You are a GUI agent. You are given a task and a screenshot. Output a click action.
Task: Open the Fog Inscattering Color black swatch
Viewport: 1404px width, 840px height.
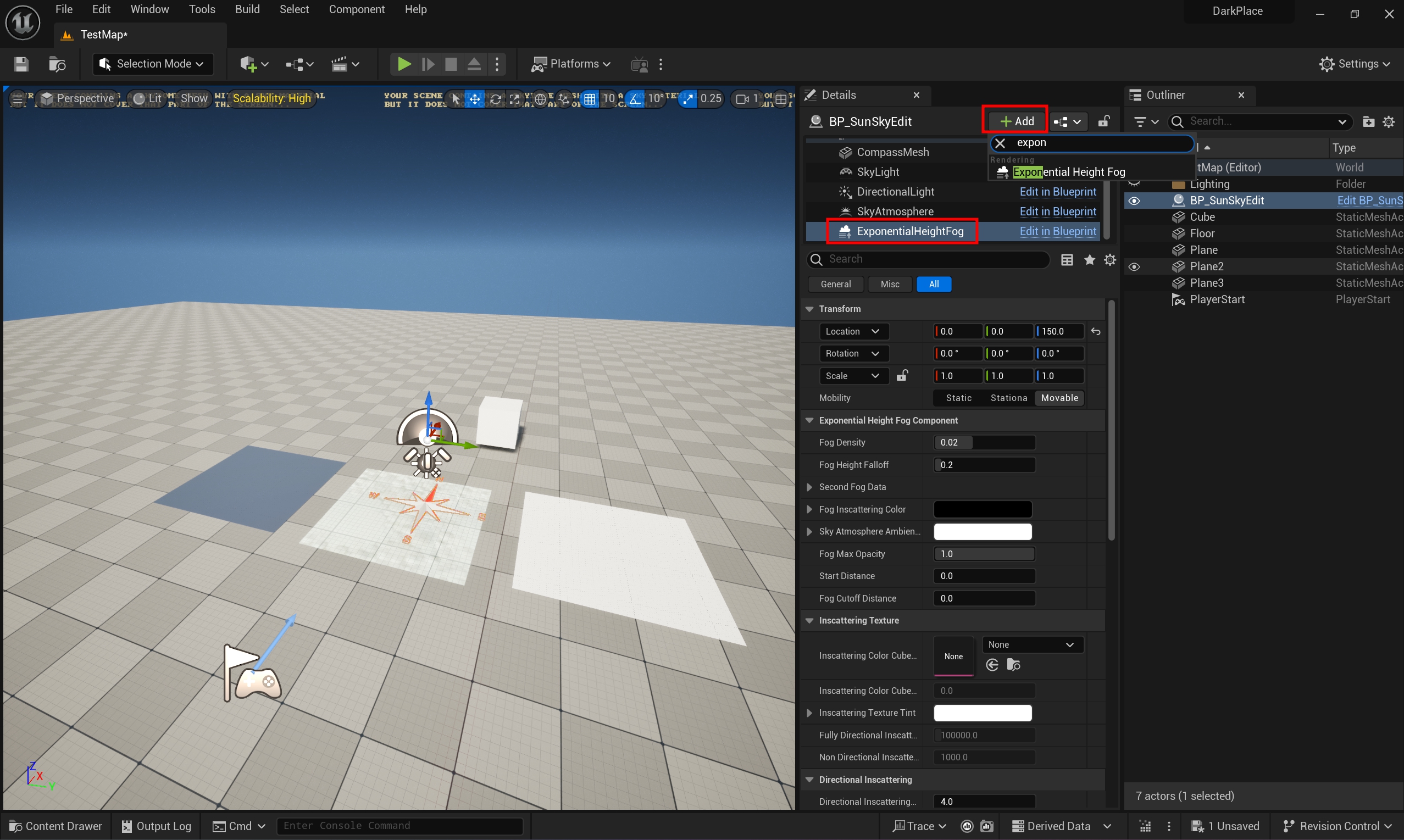tap(982, 509)
